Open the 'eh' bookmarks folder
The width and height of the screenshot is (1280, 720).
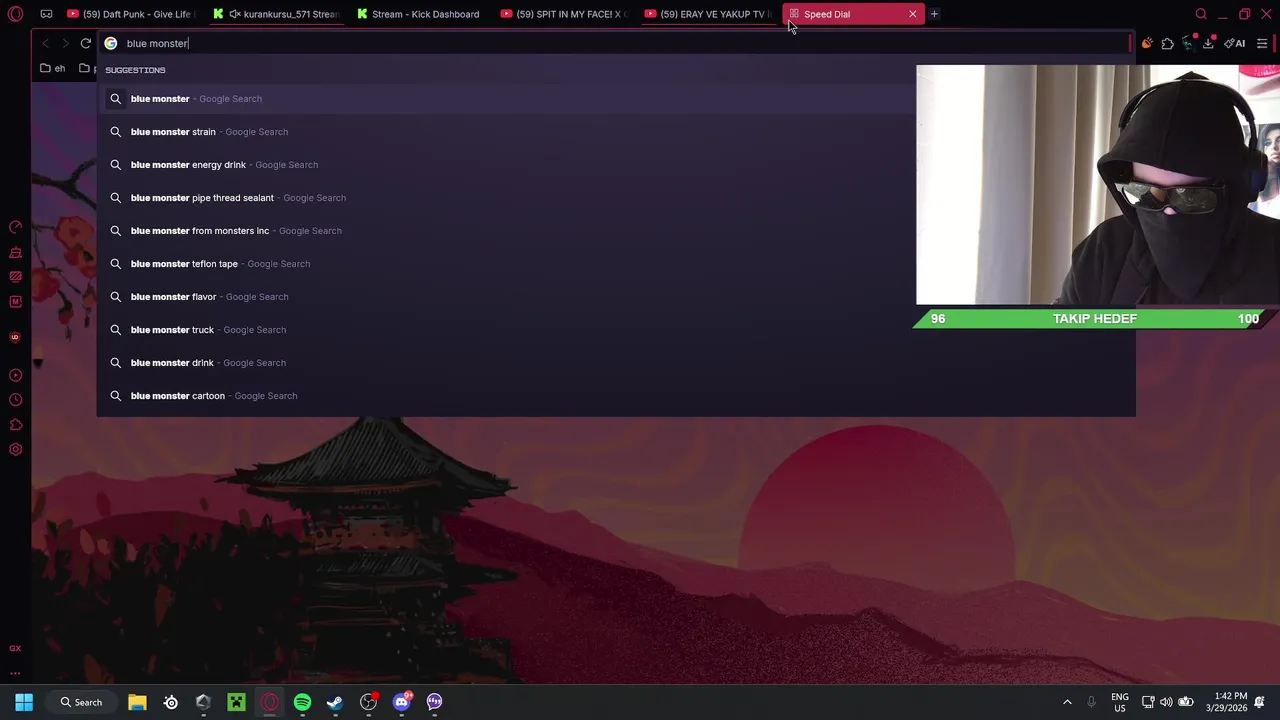pos(52,68)
